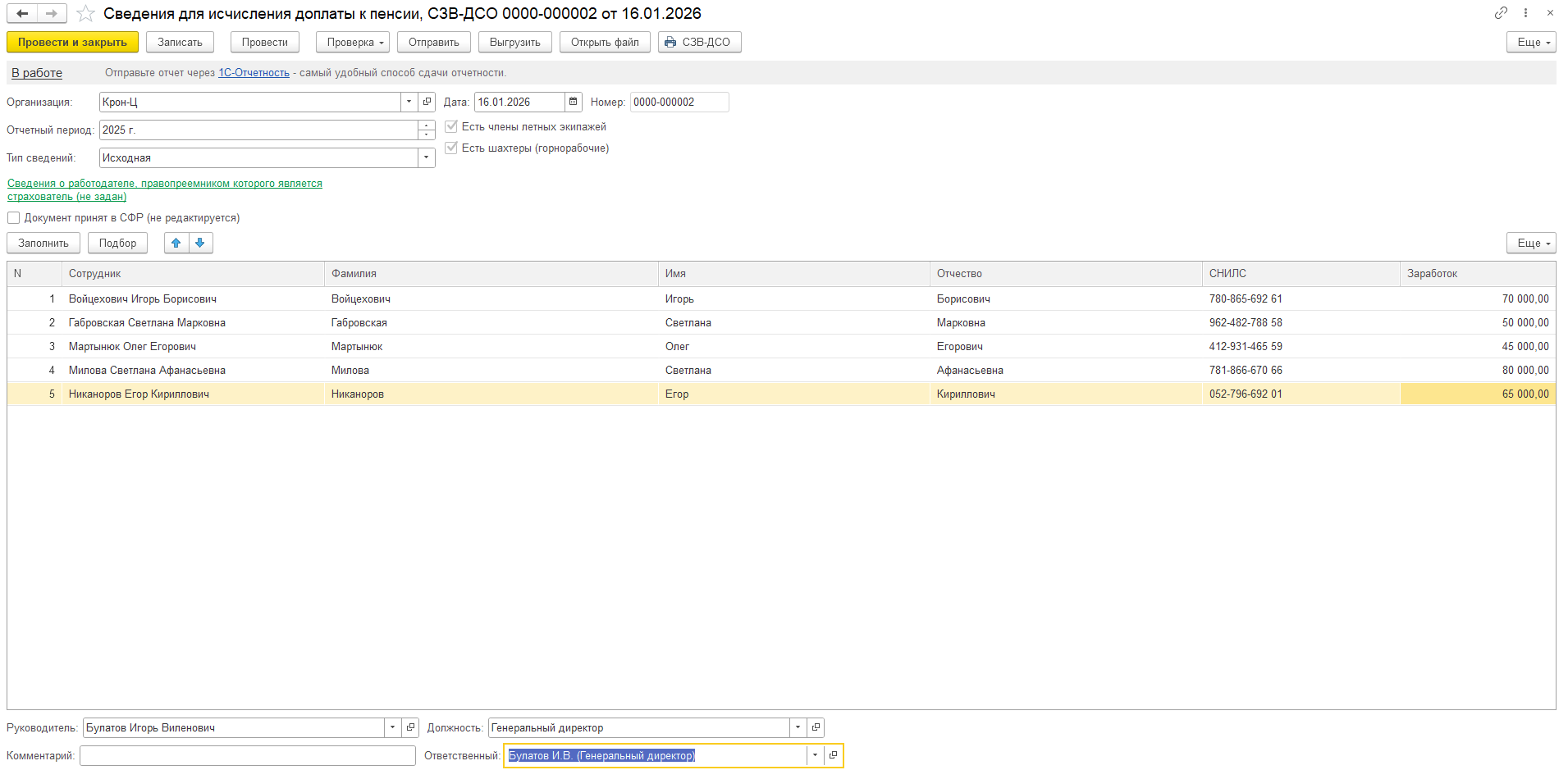Open the table's Еще menu
The width and height of the screenshot is (1568, 770).
click(1530, 243)
